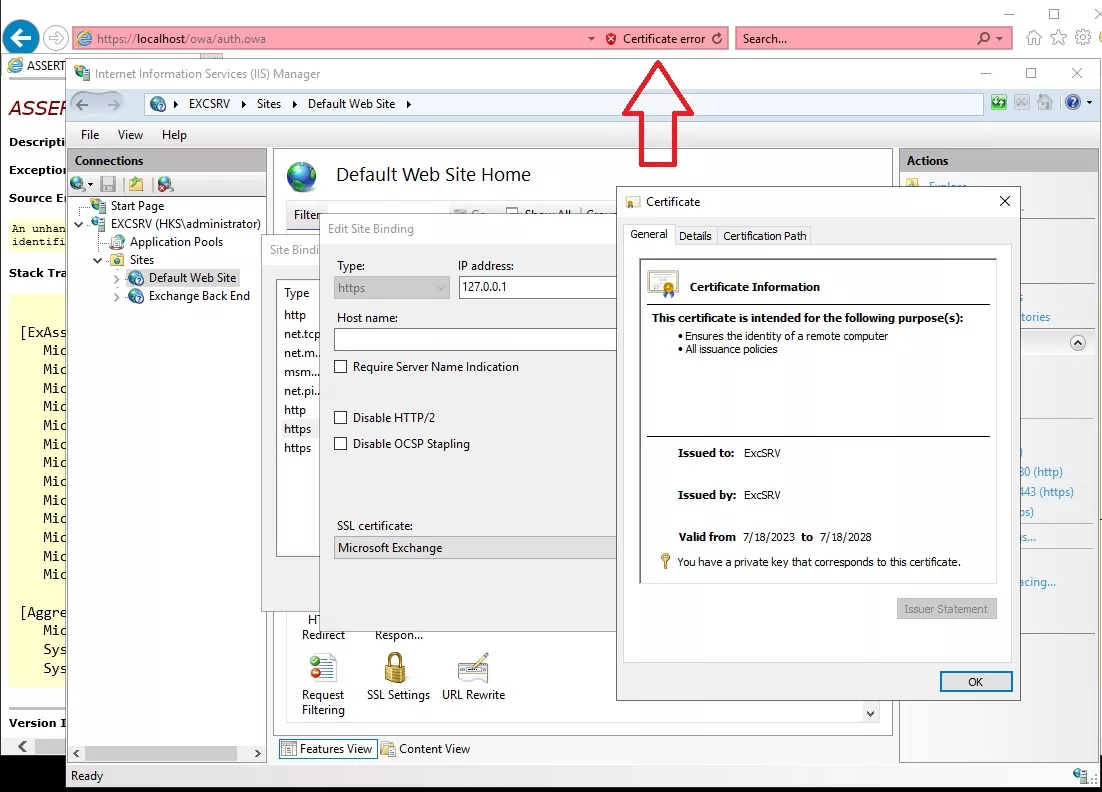The height and width of the screenshot is (792, 1102).
Task: Expand the Default Web Site tree node
Action: [x=117, y=278]
